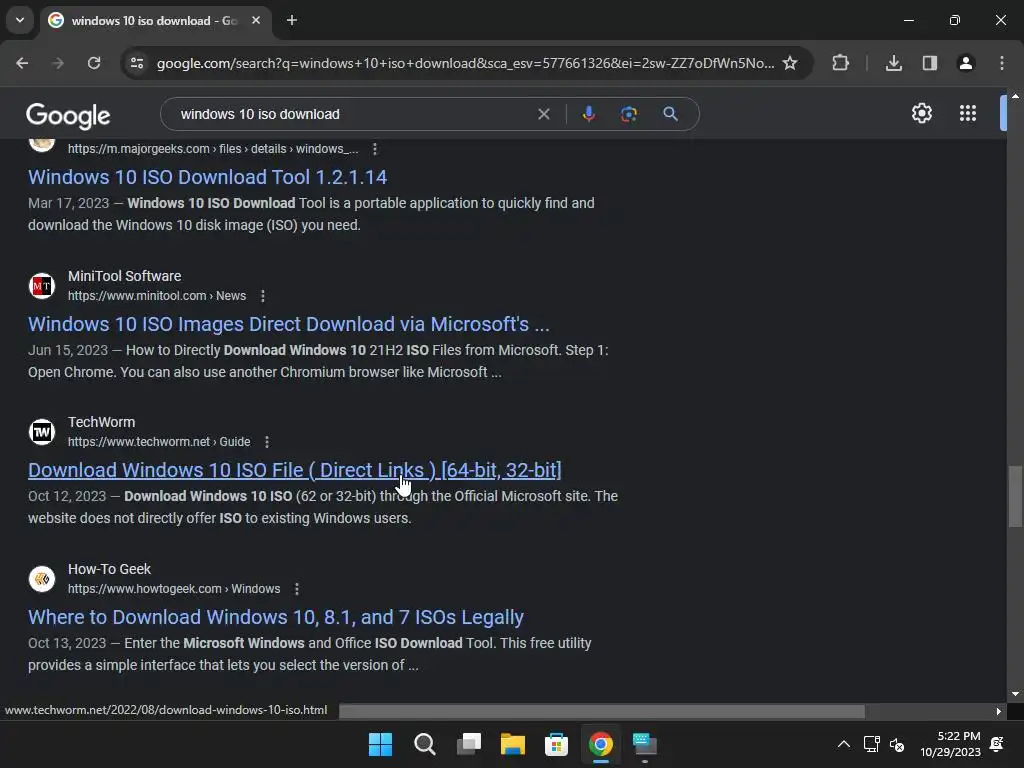This screenshot has width=1024, height=768.
Task: Toggle Chrome side panel
Action: 929,63
